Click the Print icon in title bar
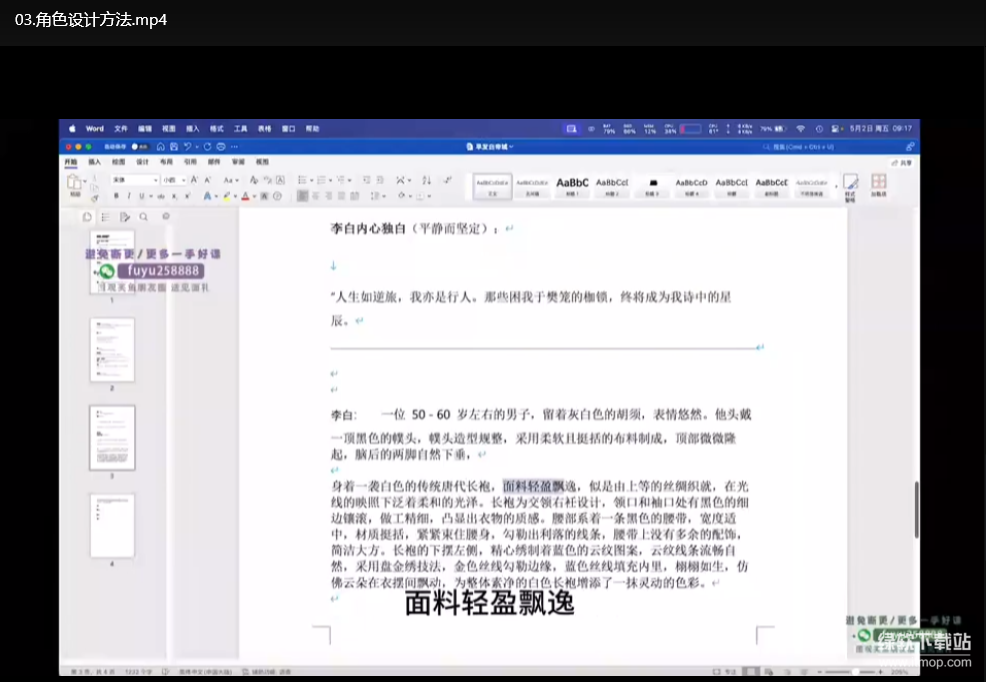Screen dimensions: 986x682 (x=221, y=146)
